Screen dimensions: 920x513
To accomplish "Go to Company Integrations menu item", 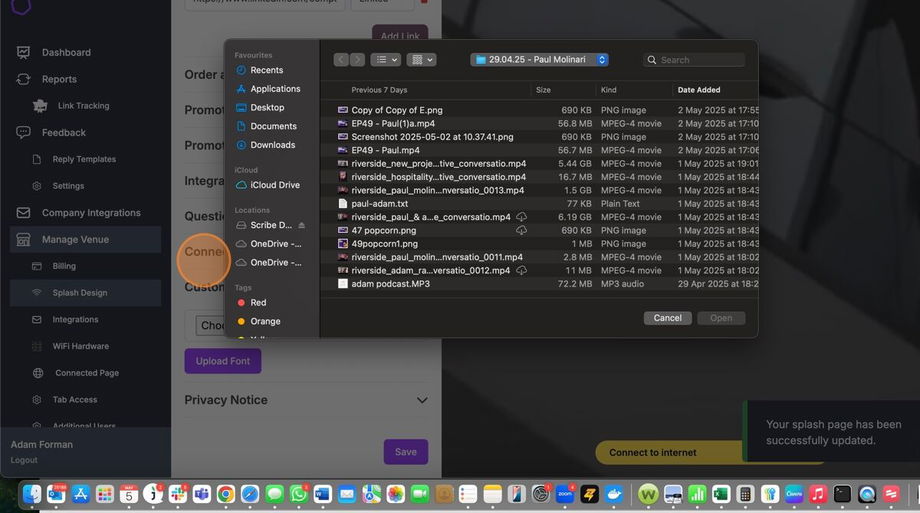I will coord(91,213).
